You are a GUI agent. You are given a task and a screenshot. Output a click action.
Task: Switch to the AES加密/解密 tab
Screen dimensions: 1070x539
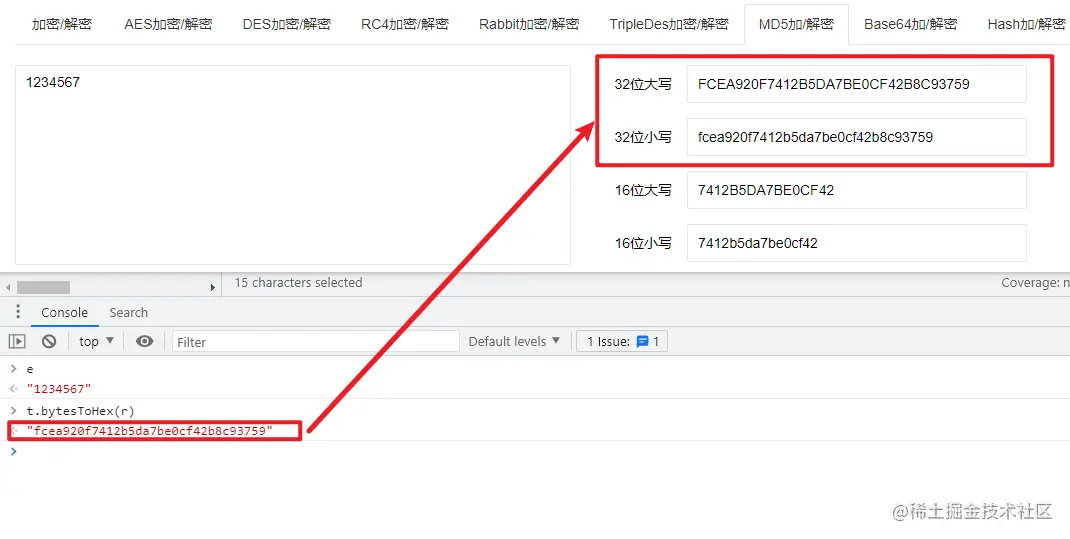pos(168,25)
